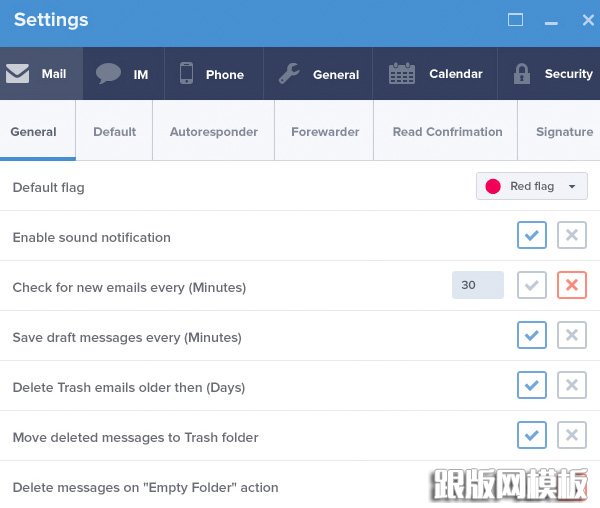Select the General sub-tab under Mail

[x=38, y=130]
